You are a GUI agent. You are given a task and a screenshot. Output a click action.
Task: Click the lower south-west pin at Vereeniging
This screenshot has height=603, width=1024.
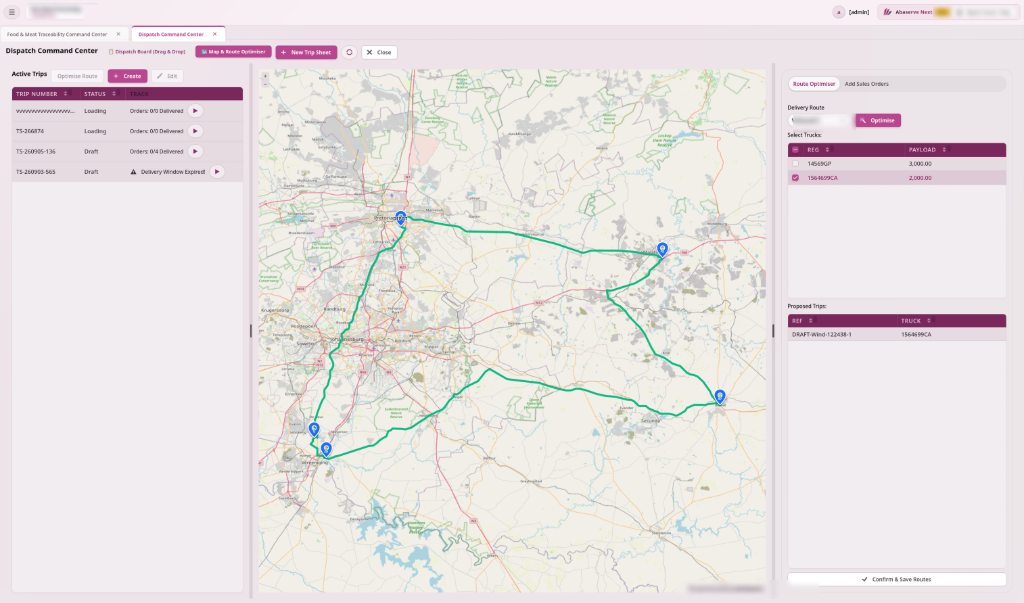pyautogui.click(x=326, y=449)
